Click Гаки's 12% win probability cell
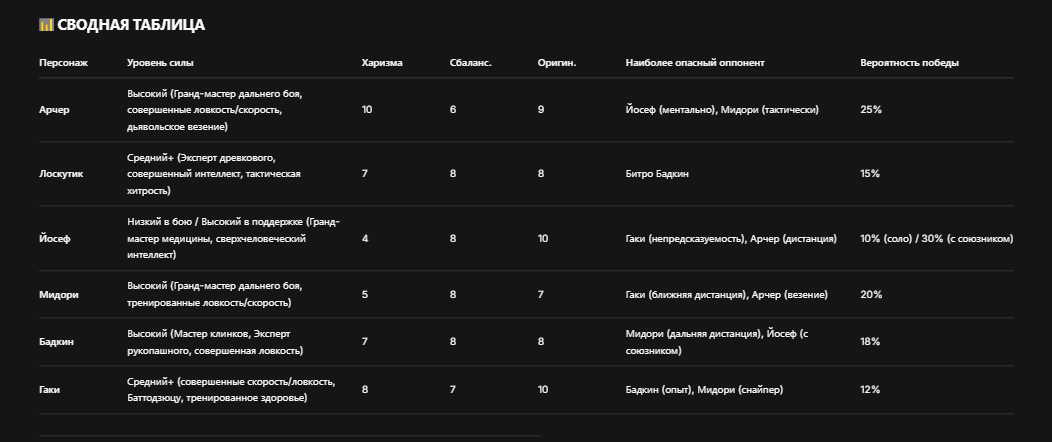Viewport: 1052px width, 442px height. tap(870, 389)
